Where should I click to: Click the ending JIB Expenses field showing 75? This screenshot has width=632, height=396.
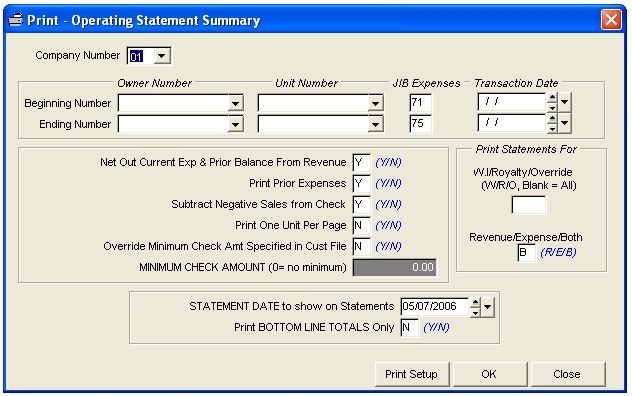click(x=420, y=123)
